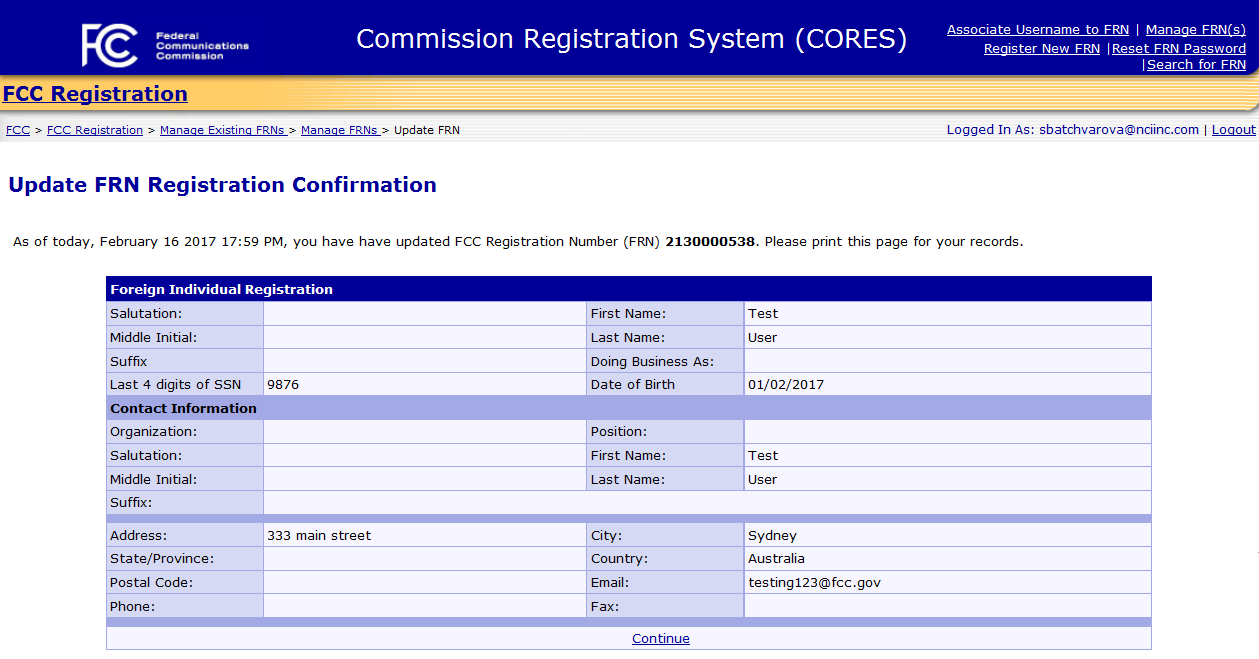Open Reset FRN Password link
The height and width of the screenshot is (659, 1259).
1179,48
